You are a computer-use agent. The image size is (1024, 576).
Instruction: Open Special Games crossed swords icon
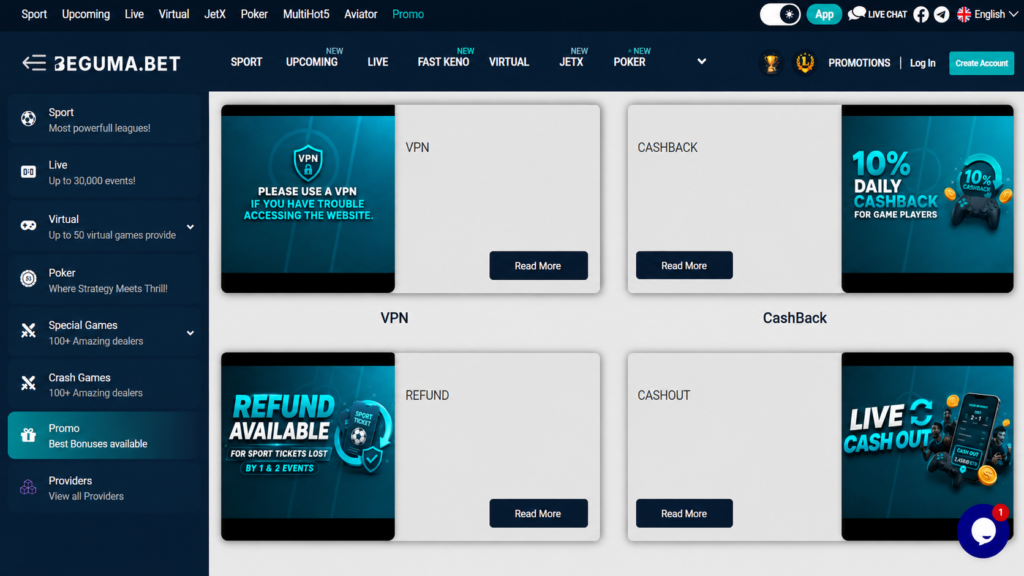tap(28, 330)
